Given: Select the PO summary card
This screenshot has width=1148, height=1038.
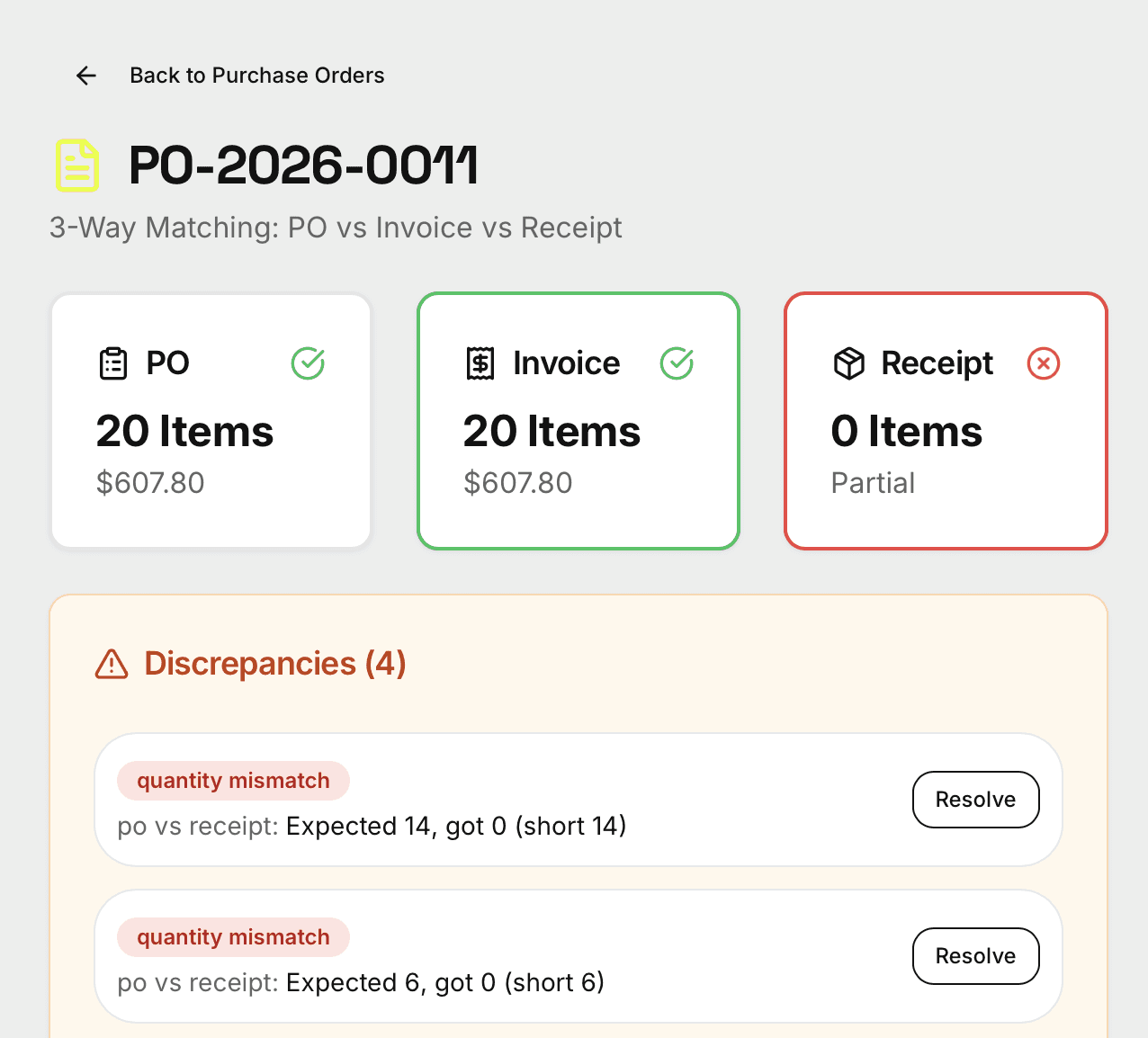Looking at the screenshot, I should point(211,420).
